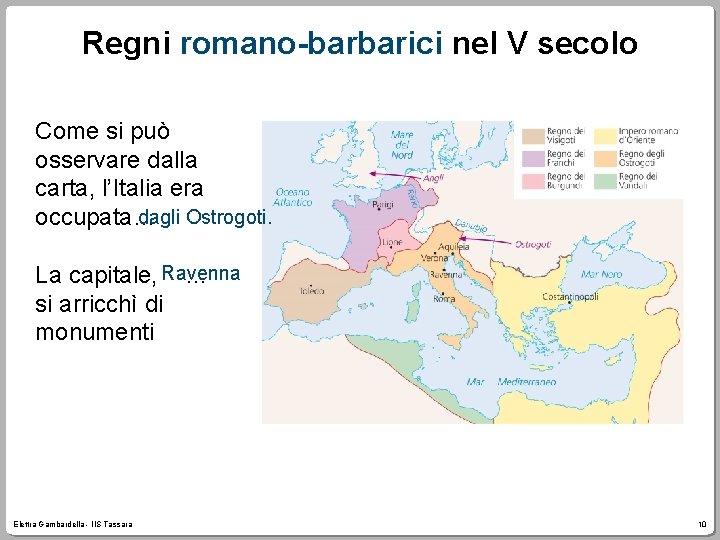
Task: Click the 'Parigi' city label on map
Action: (382, 204)
